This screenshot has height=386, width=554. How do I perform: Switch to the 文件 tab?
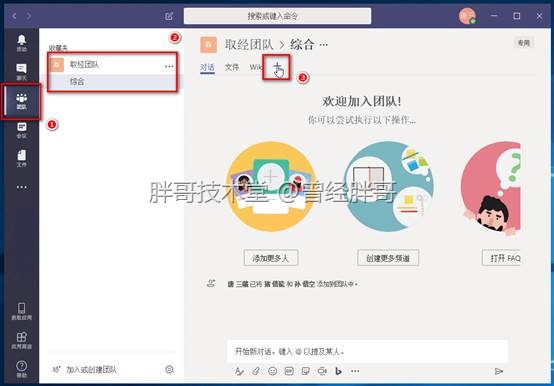(x=232, y=67)
